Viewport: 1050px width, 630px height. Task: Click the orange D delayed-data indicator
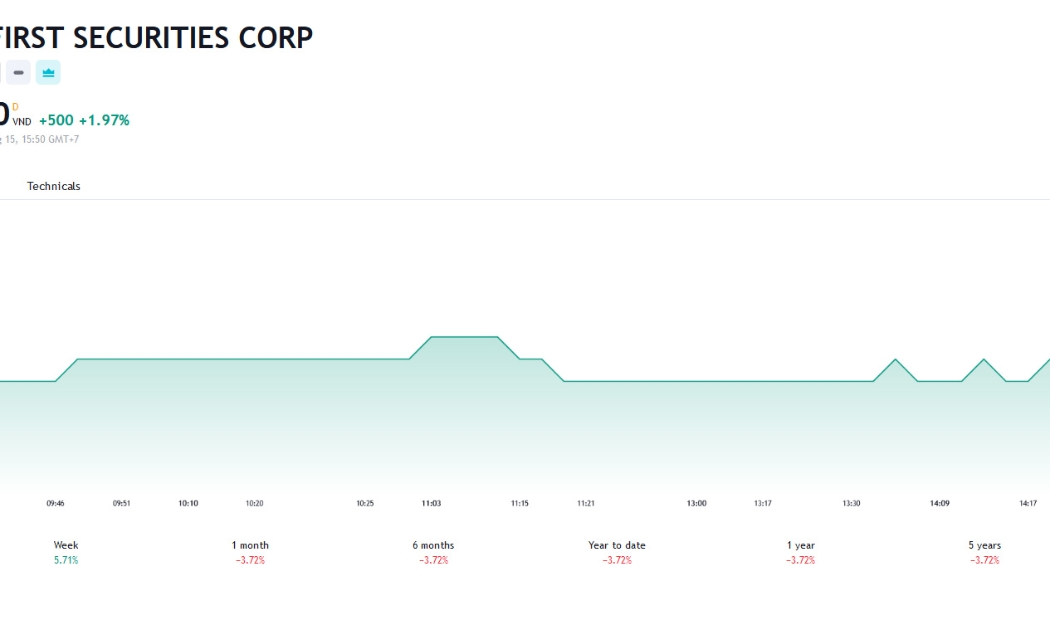pyautogui.click(x=15, y=107)
